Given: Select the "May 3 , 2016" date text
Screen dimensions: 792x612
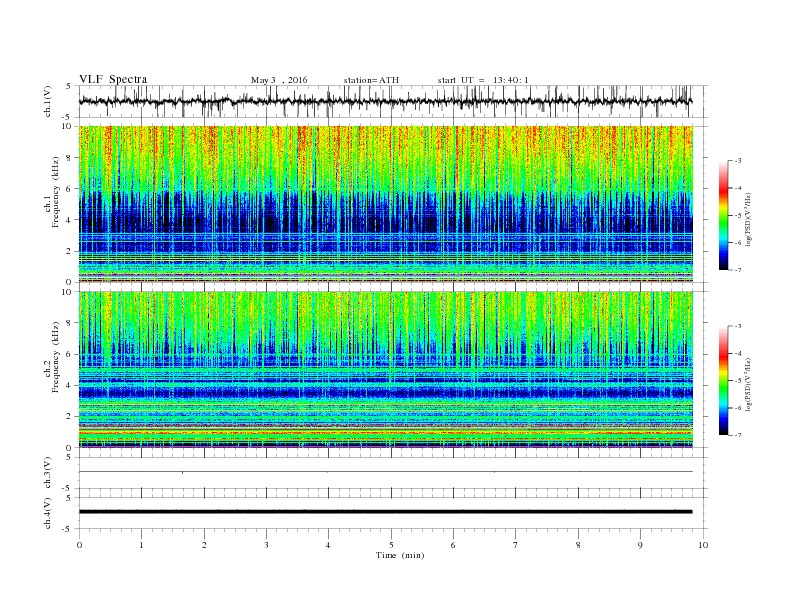Looking at the screenshot, I should 279,80.
